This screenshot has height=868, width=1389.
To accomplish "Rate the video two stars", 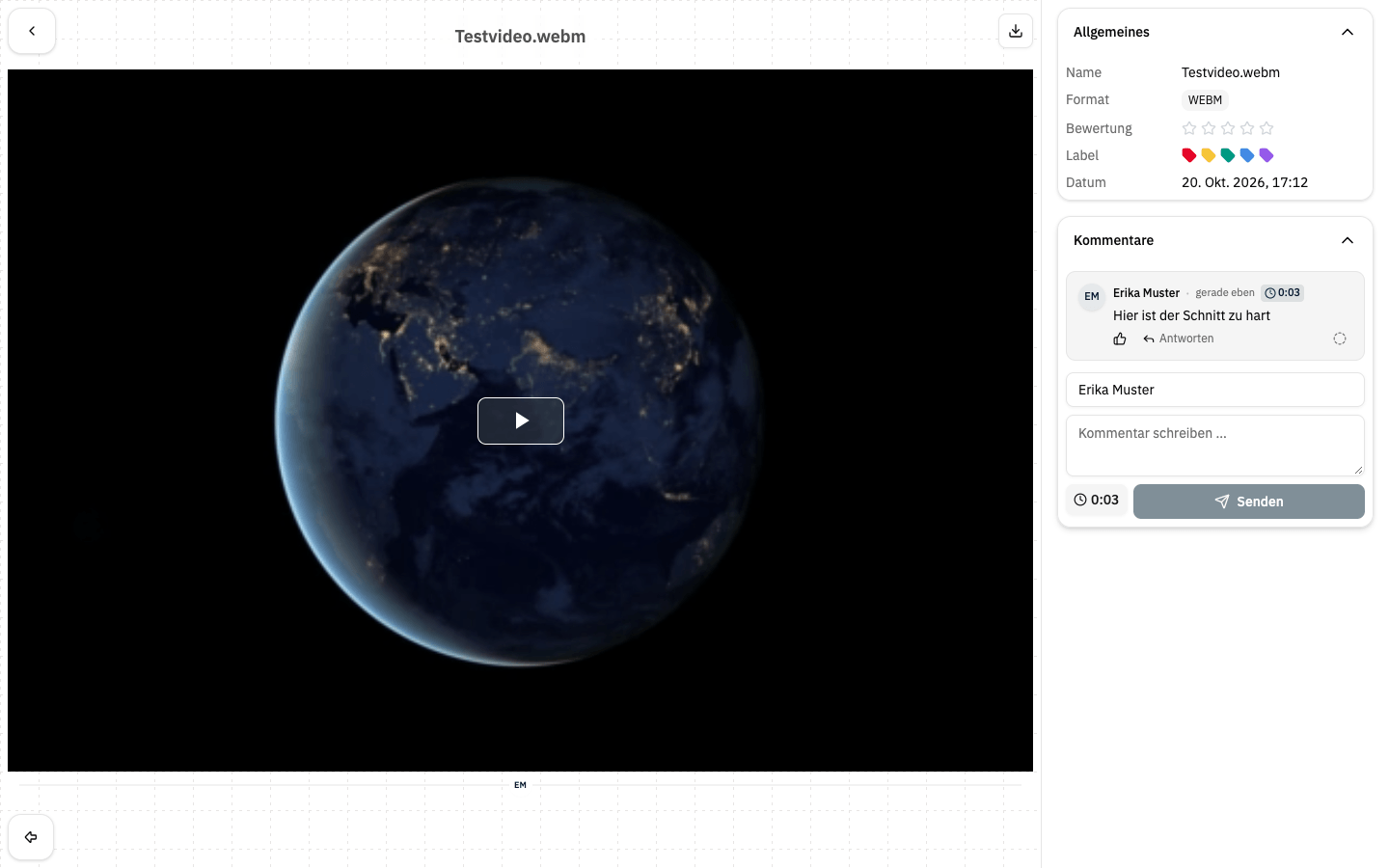I will (1209, 128).
